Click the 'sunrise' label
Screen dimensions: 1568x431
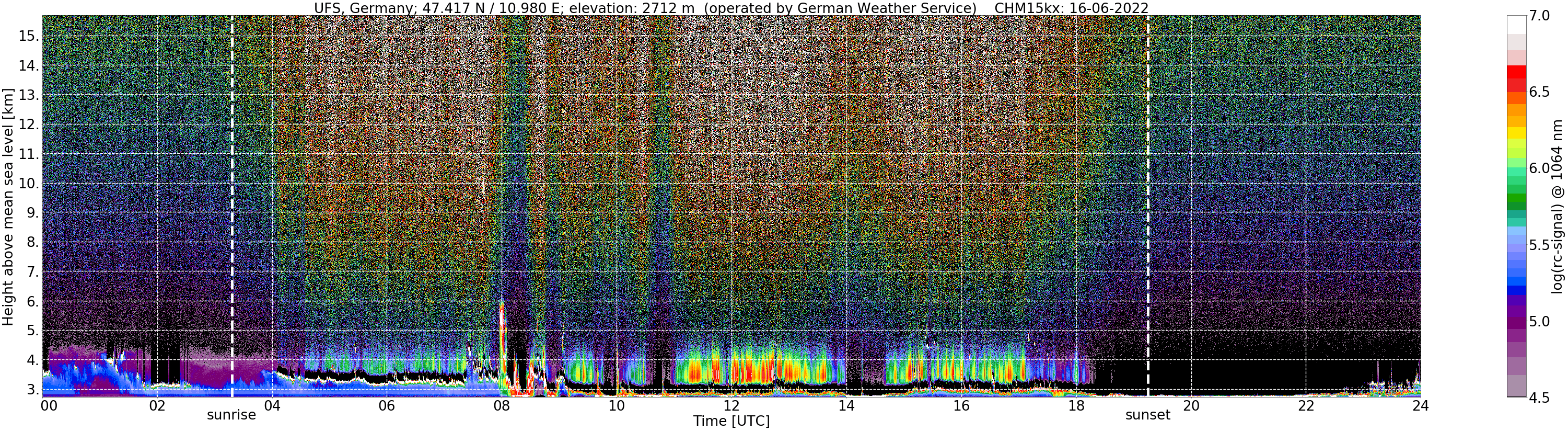click(x=231, y=415)
